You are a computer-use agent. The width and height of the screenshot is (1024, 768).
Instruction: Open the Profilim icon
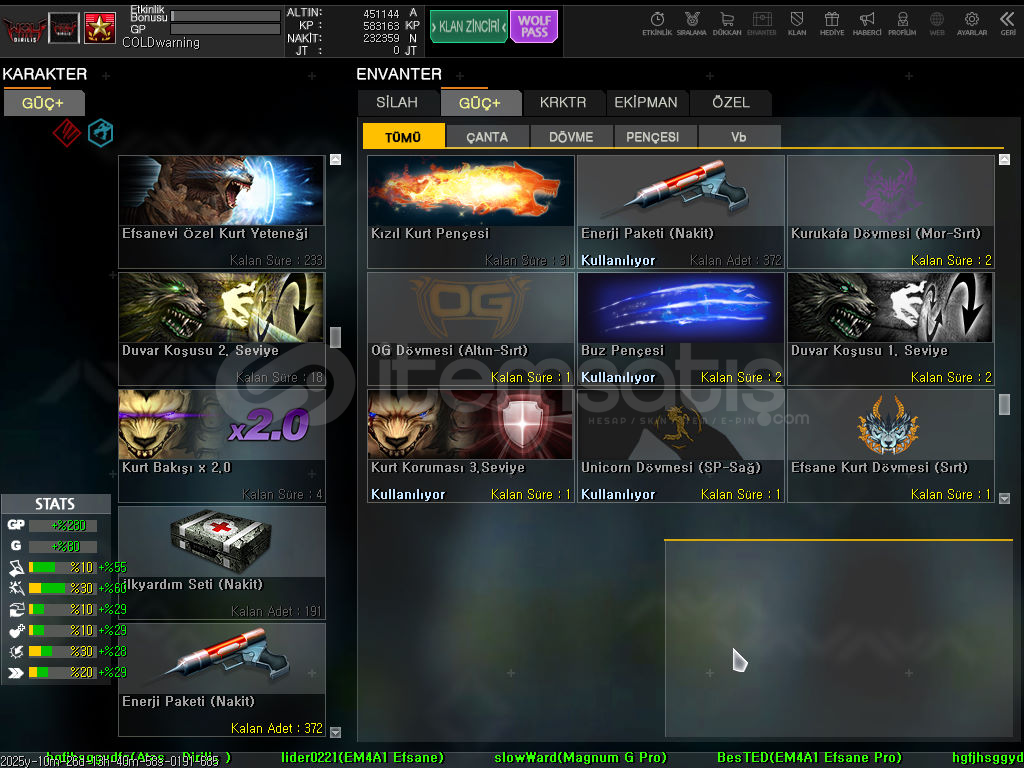tap(902, 24)
